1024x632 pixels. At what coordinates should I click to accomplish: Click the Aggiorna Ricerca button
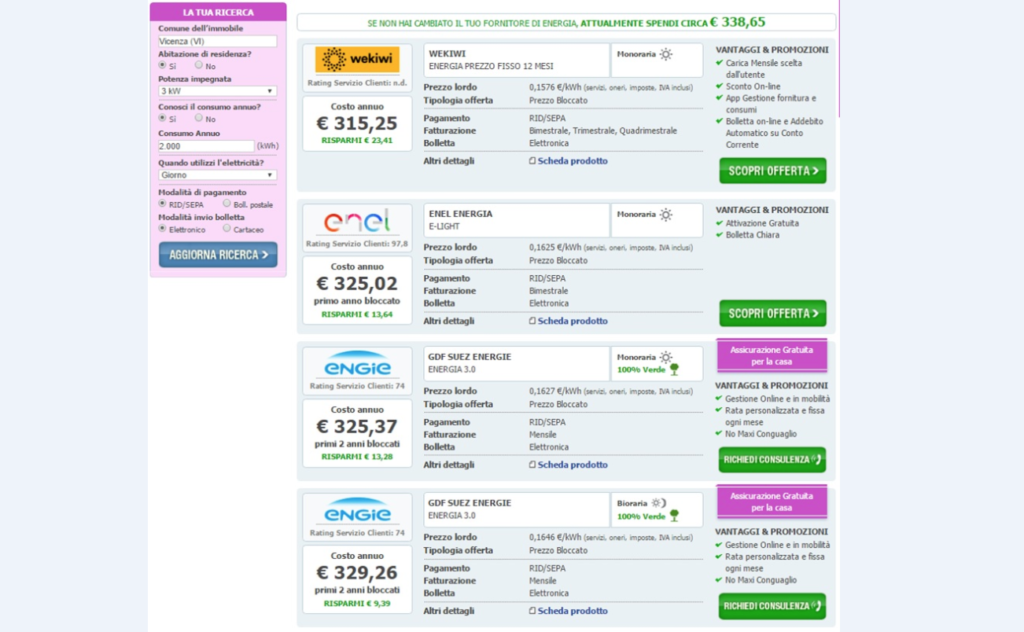[x=218, y=255]
